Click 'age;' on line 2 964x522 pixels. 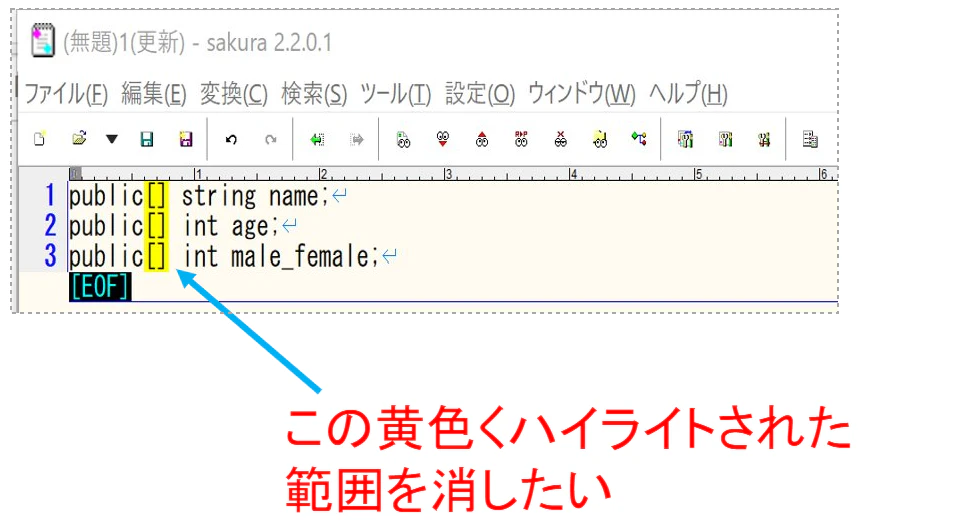(x=255, y=227)
